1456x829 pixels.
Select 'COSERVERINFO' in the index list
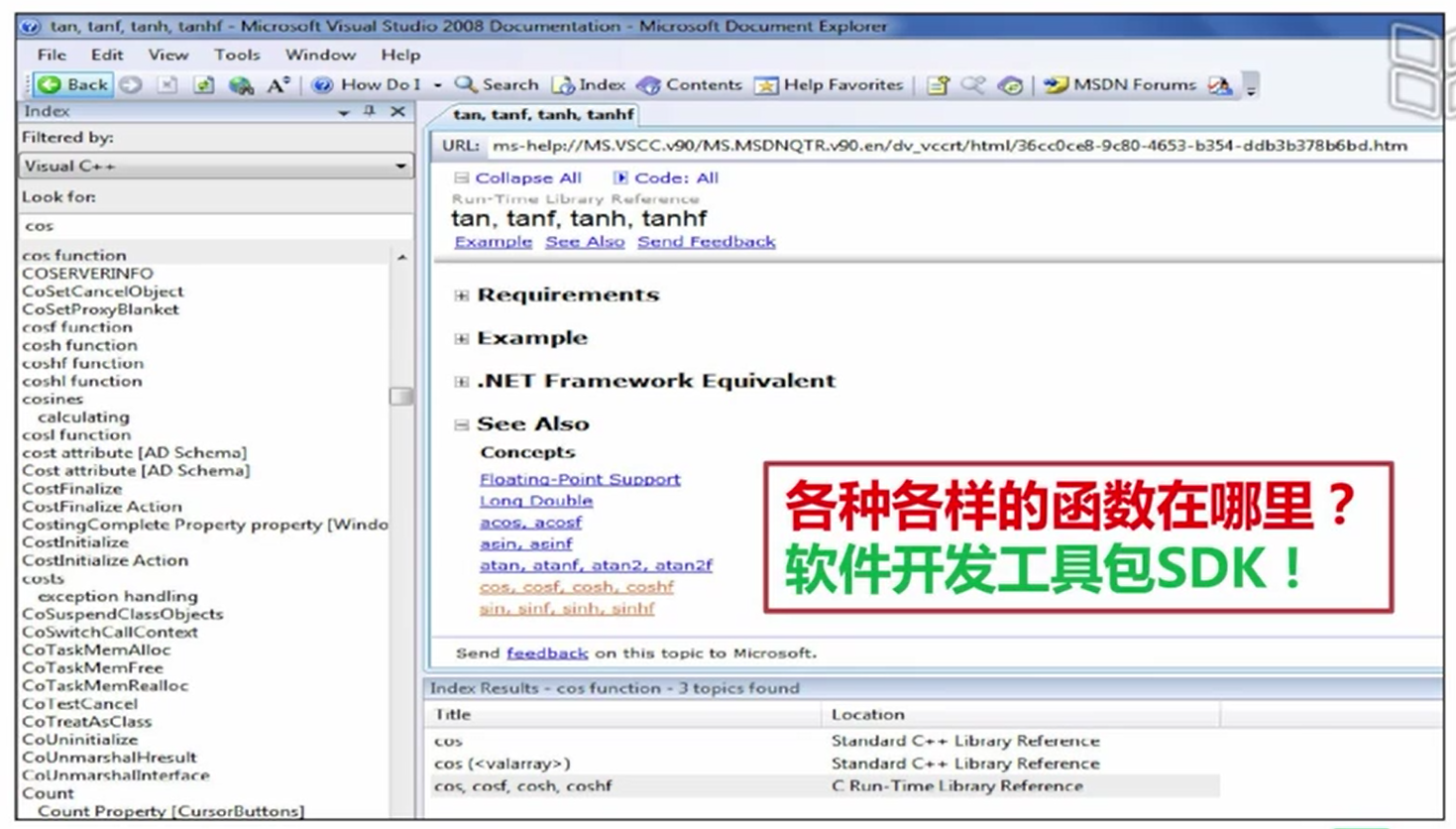(87, 274)
